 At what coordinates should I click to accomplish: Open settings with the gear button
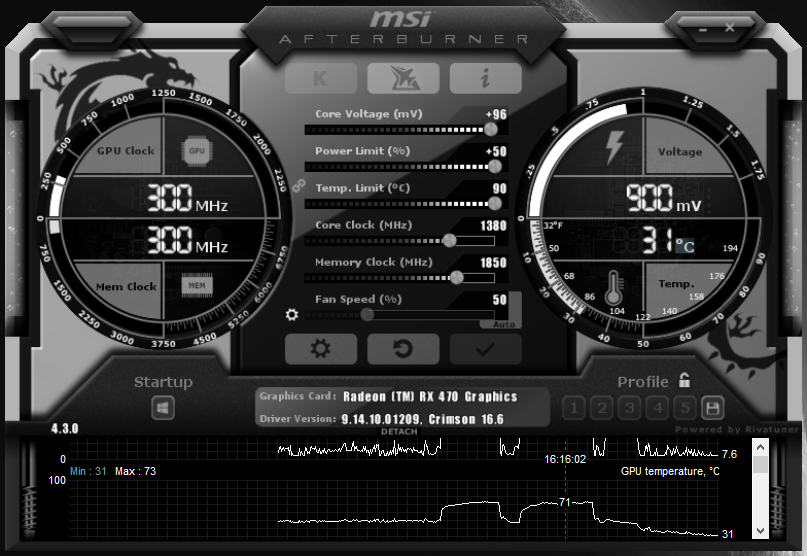pyautogui.click(x=321, y=349)
